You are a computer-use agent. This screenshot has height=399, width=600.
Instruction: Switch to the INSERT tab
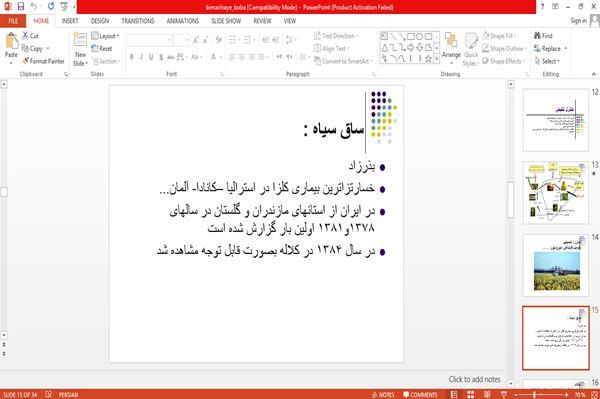(x=70, y=21)
